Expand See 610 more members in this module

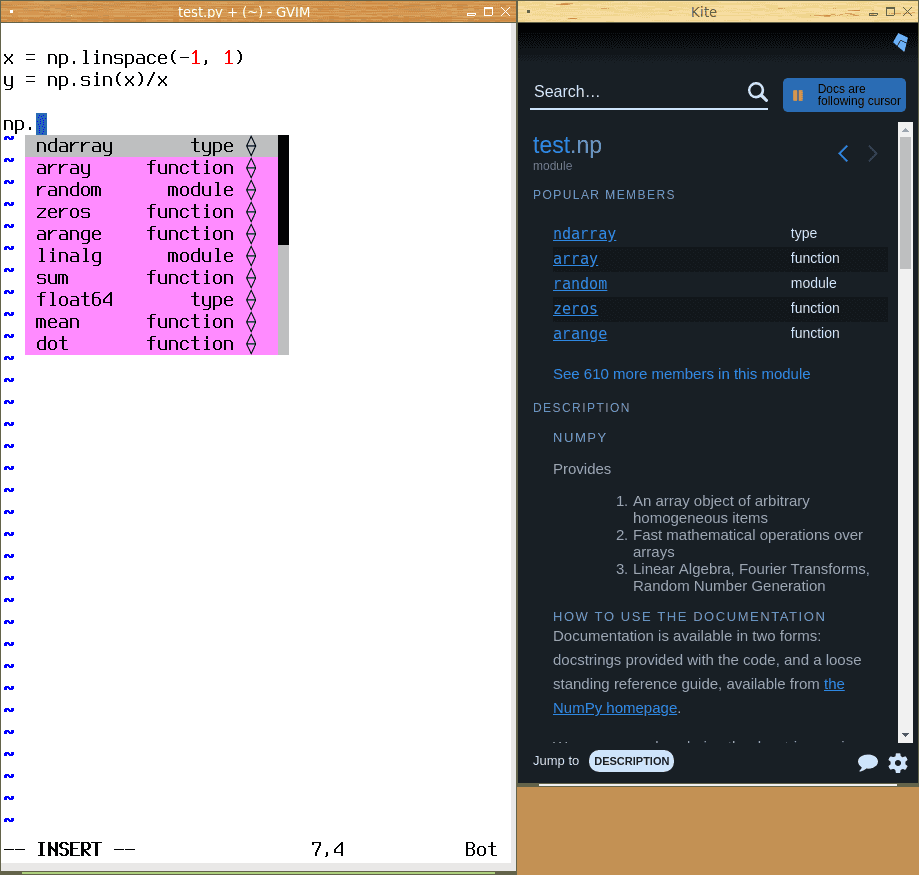(x=681, y=374)
